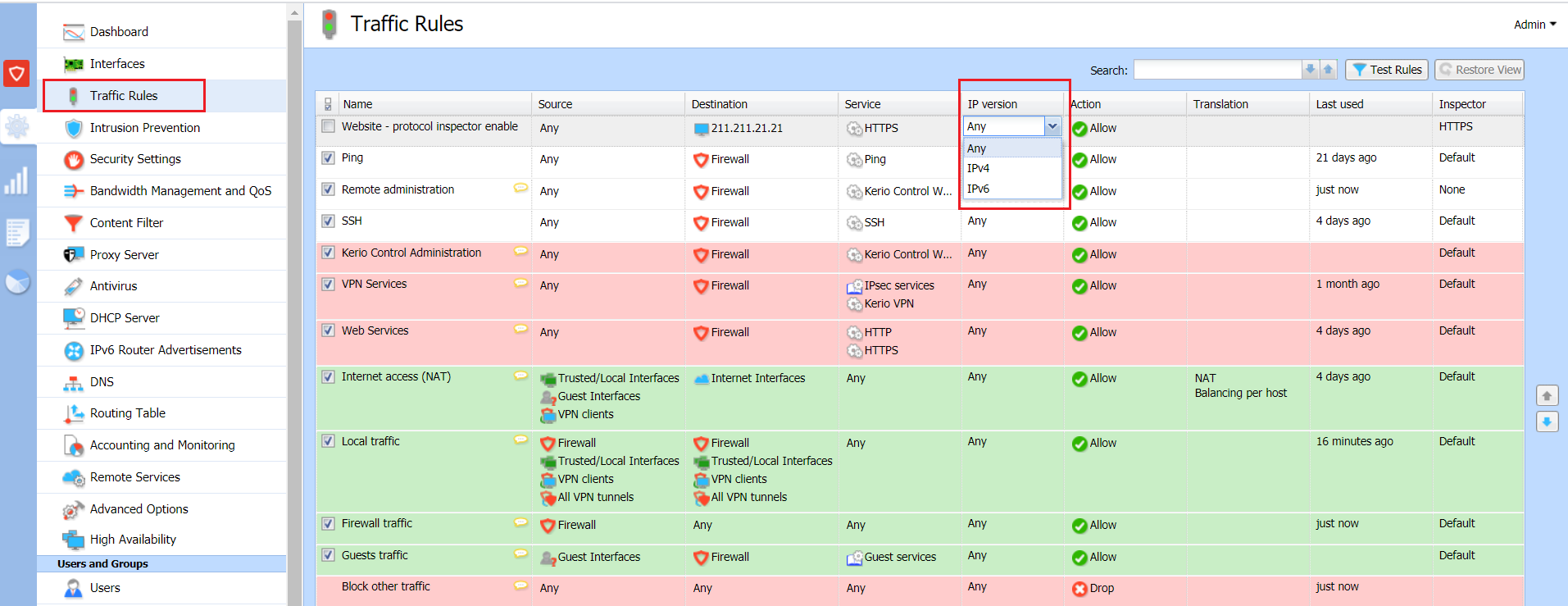
Task: Sort by Destination column header
Action: [x=761, y=104]
